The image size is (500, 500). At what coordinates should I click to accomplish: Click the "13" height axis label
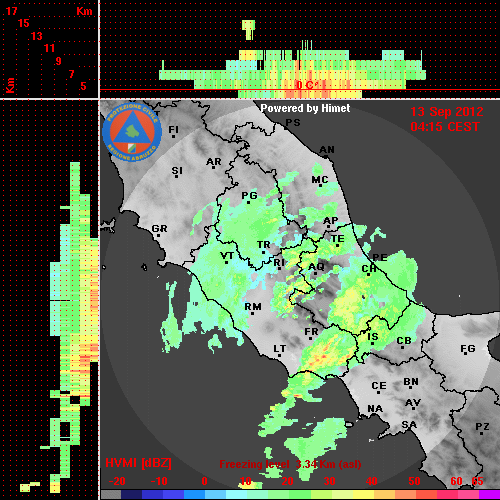tap(37, 36)
